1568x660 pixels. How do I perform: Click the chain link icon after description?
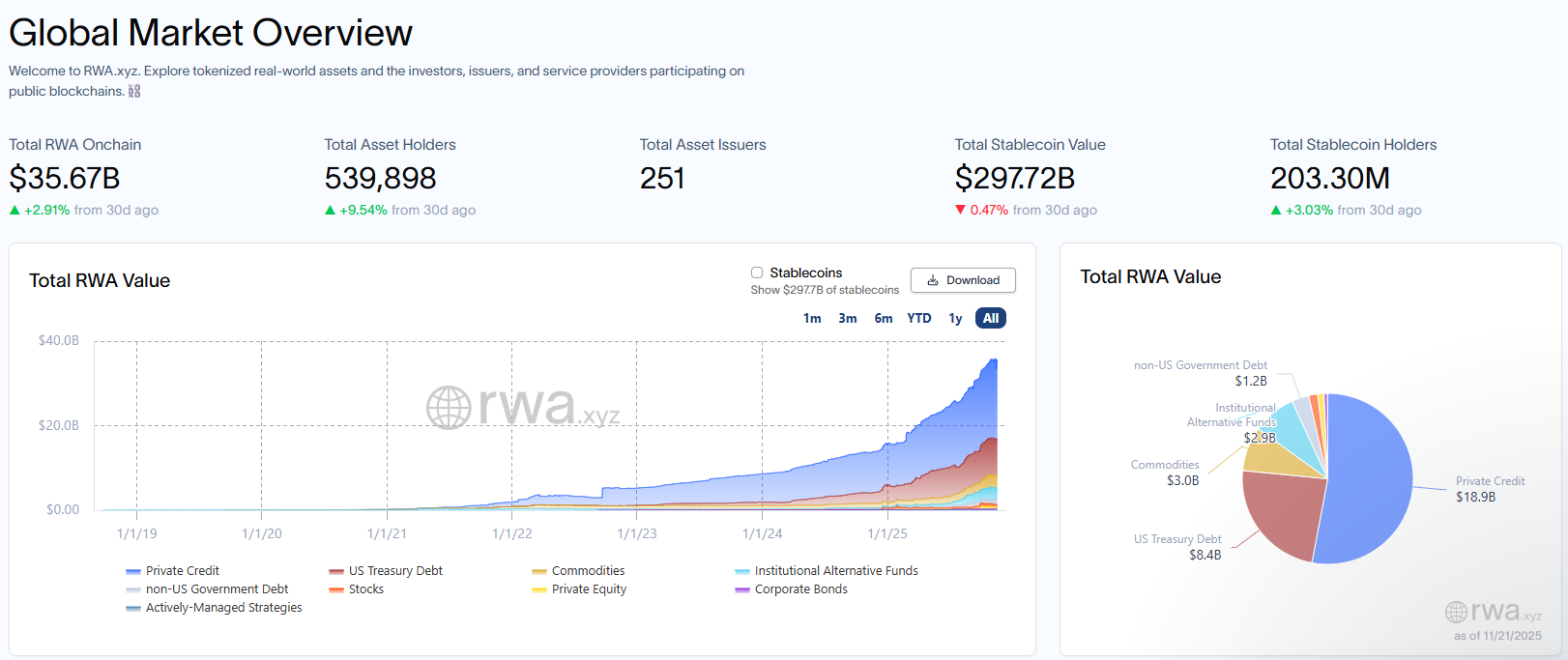(134, 91)
